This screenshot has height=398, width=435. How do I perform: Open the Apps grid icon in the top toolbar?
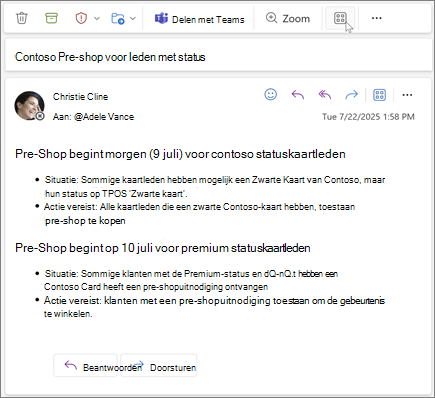click(x=340, y=18)
